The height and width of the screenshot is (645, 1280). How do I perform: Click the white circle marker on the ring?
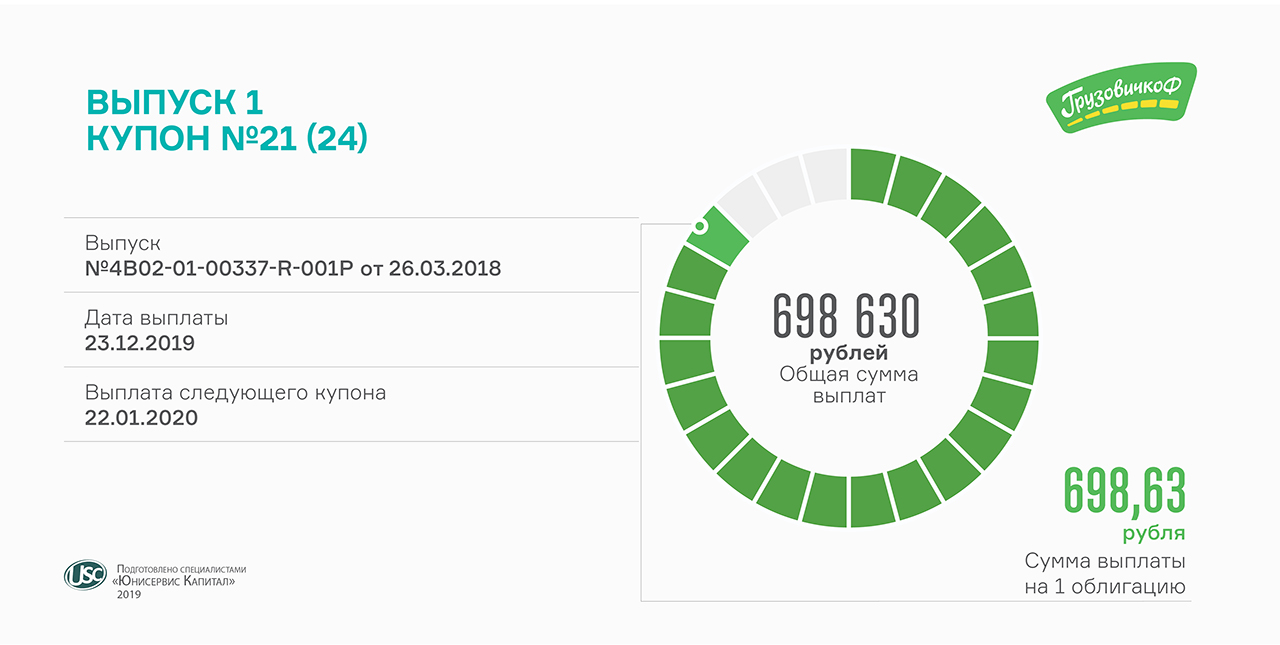[x=700, y=226]
